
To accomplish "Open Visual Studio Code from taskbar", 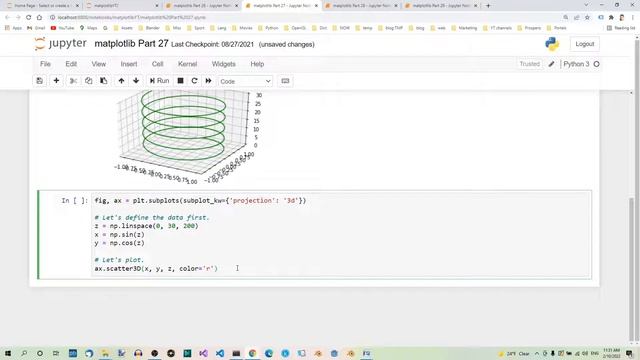I will [x=220, y=353].
